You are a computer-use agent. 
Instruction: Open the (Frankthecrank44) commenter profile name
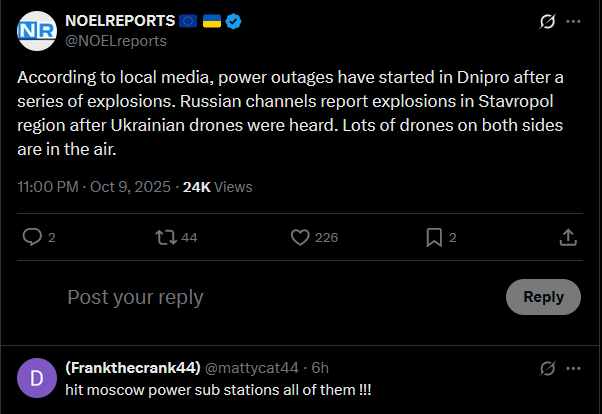(134, 367)
